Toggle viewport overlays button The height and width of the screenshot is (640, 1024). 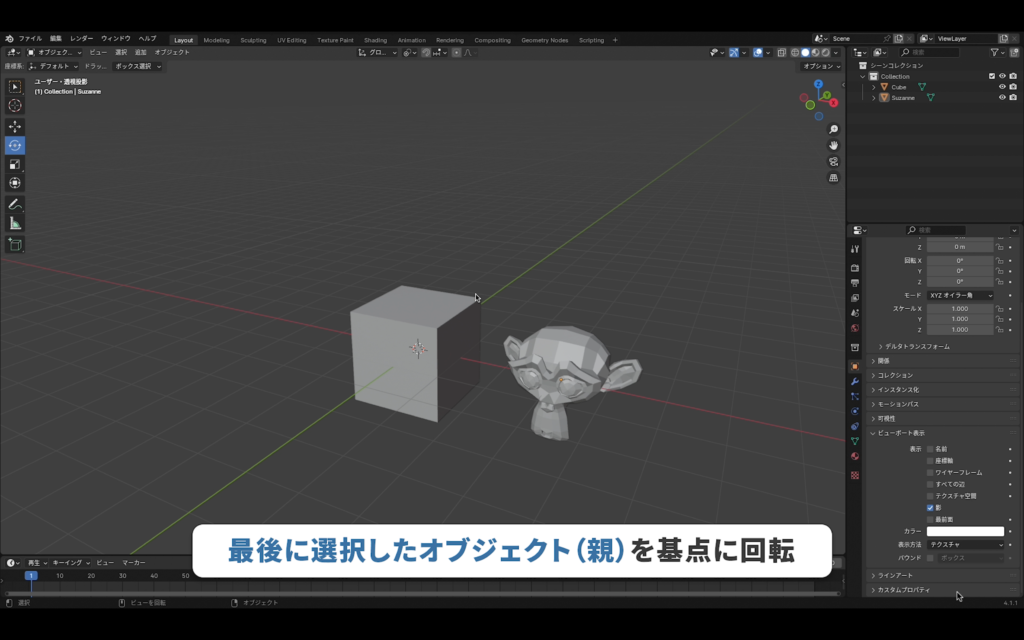[x=758, y=53]
